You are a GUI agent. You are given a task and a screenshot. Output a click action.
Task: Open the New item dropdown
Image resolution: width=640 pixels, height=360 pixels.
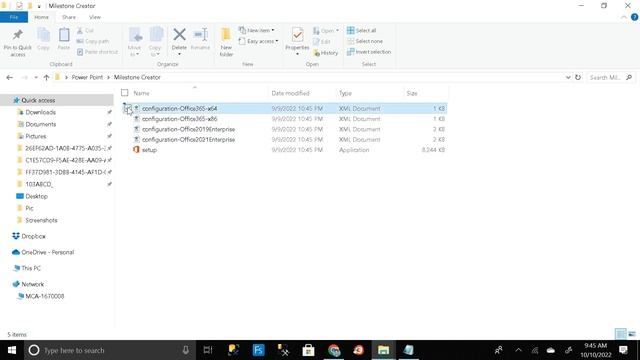pyautogui.click(x=257, y=30)
